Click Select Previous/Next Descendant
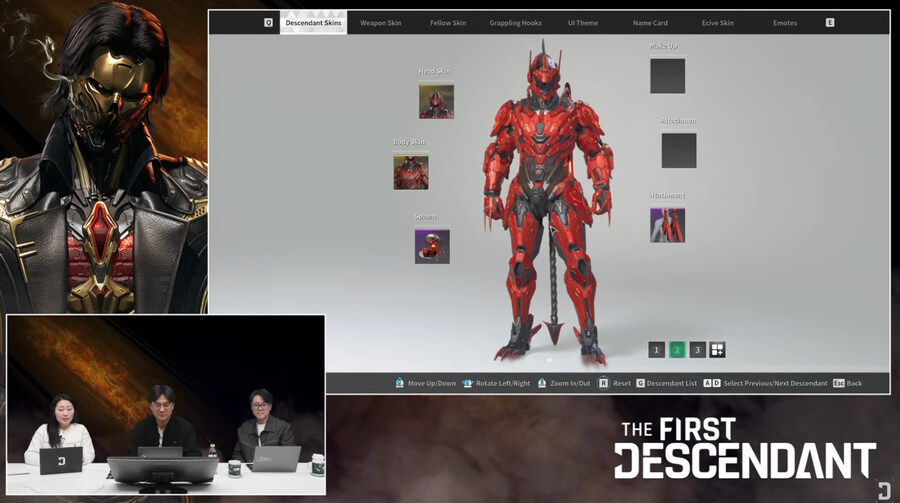 775,384
